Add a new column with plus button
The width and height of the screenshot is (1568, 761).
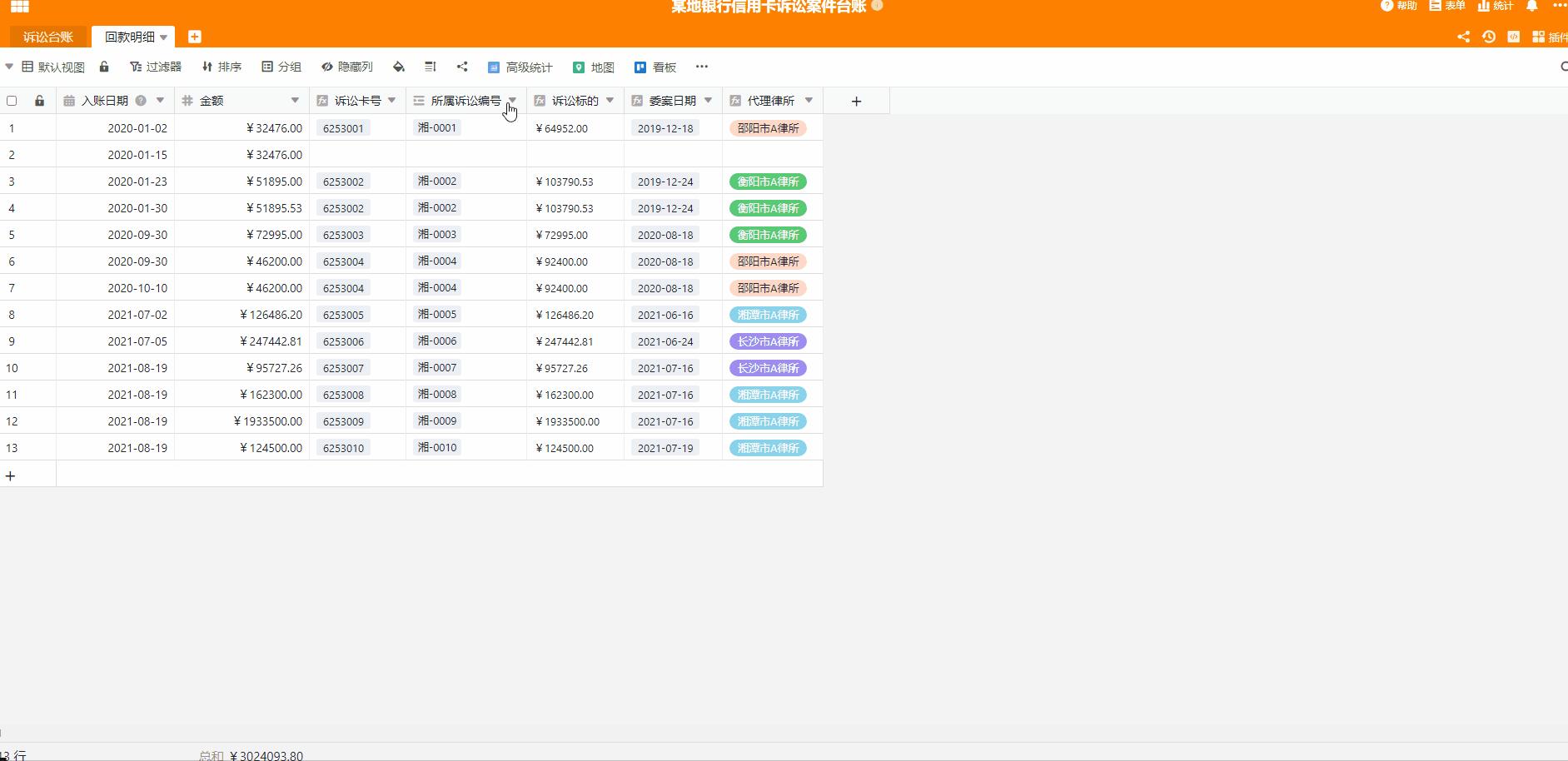(856, 101)
